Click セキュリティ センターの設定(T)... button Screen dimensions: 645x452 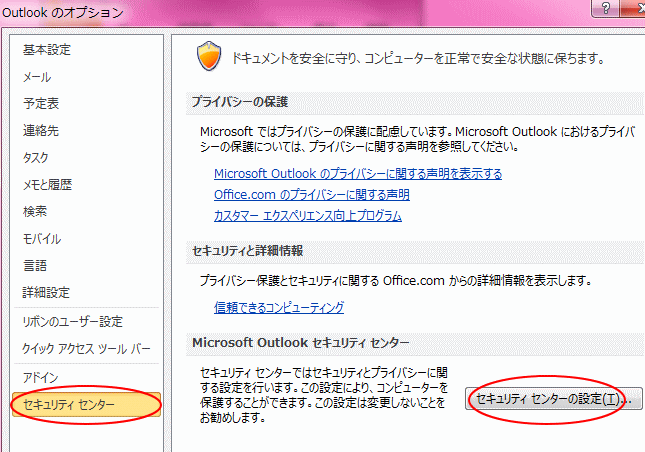tap(553, 399)
